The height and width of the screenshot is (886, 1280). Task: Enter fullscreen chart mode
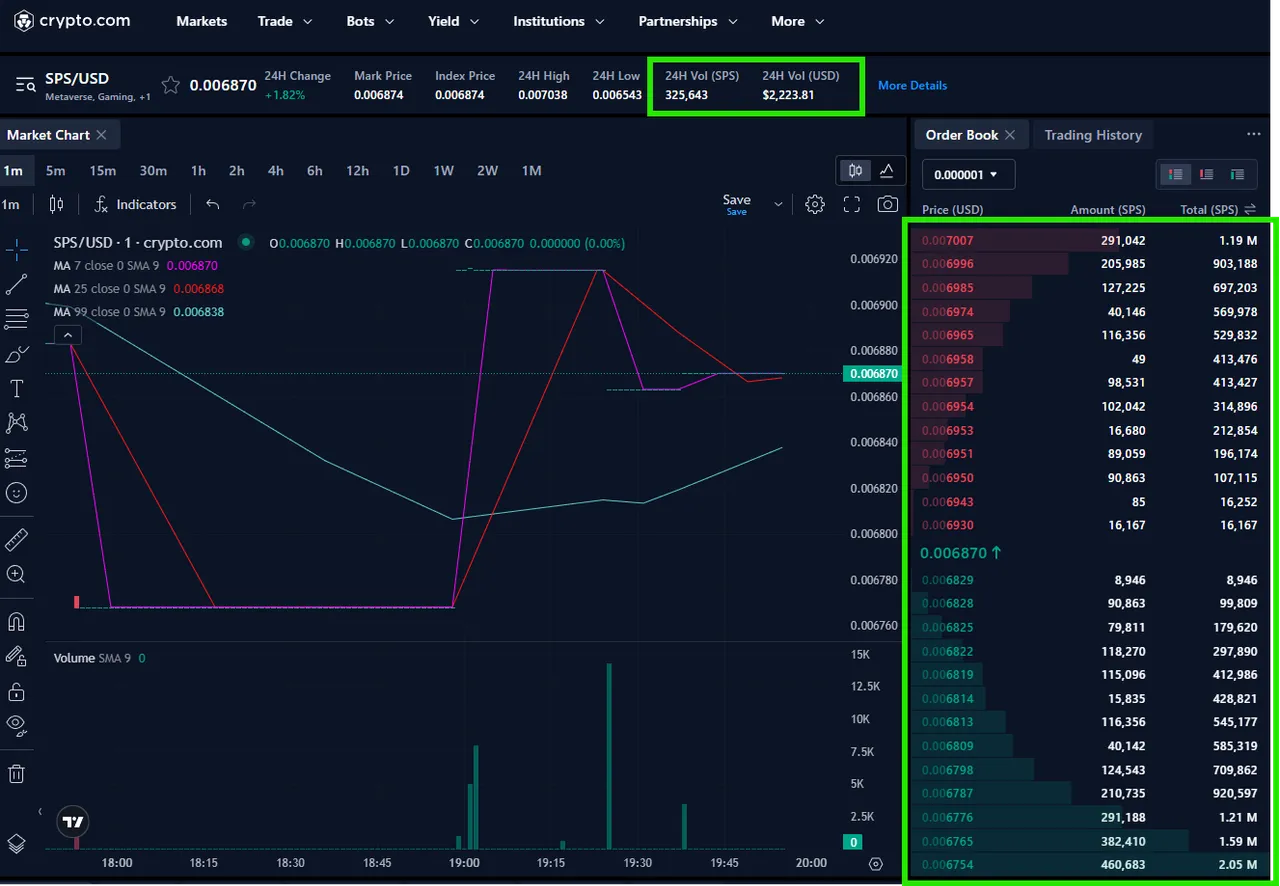click(852, 204)
